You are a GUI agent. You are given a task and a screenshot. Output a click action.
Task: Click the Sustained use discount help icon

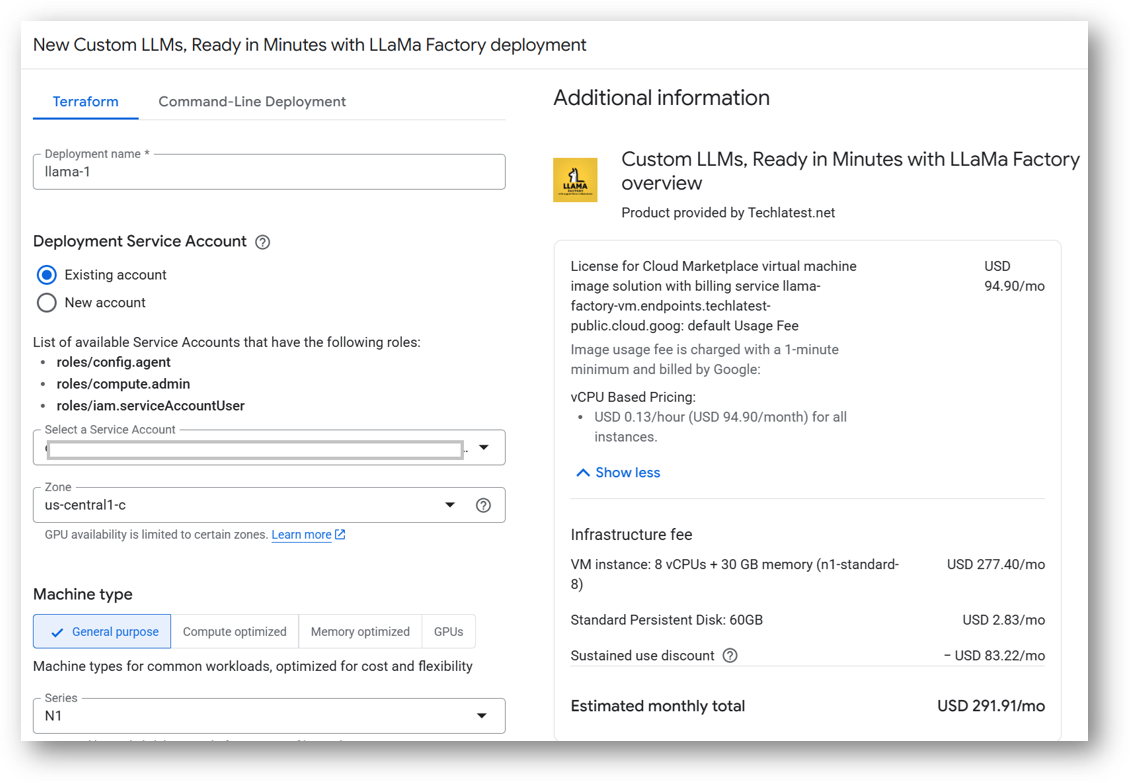click(x=730, y=656)
